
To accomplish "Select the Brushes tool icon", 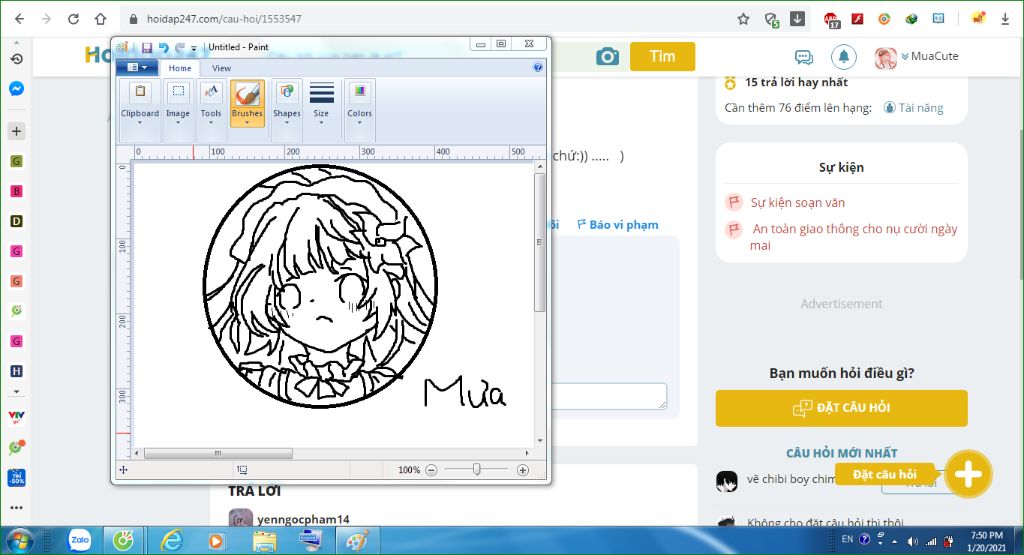I will point(247,95).
